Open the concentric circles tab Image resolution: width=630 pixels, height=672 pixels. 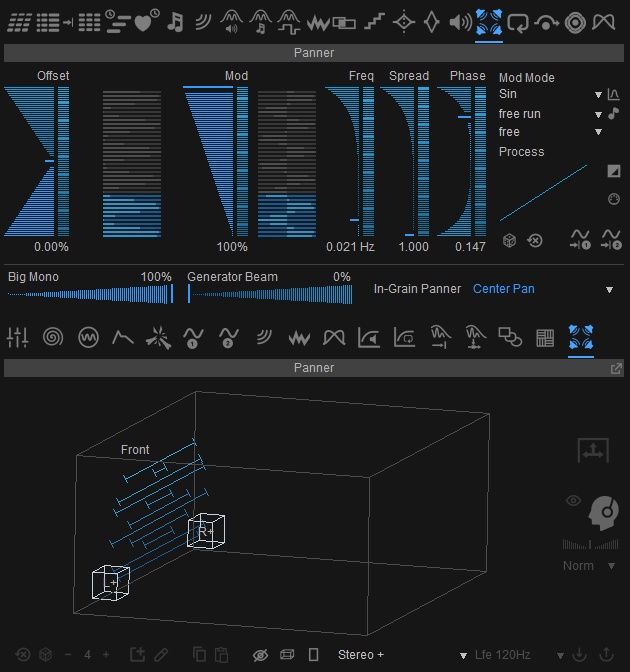575,22
